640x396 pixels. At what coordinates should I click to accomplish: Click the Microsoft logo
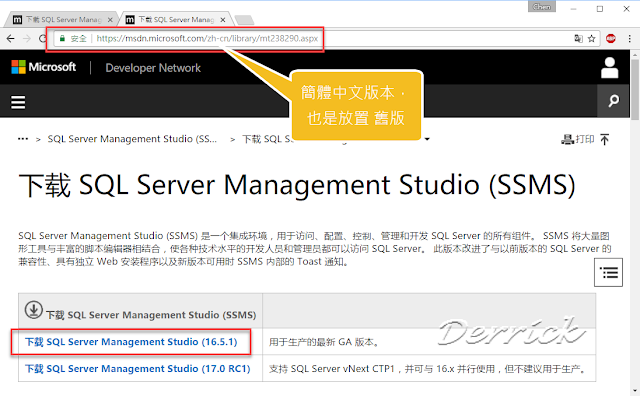click(44, 67)
